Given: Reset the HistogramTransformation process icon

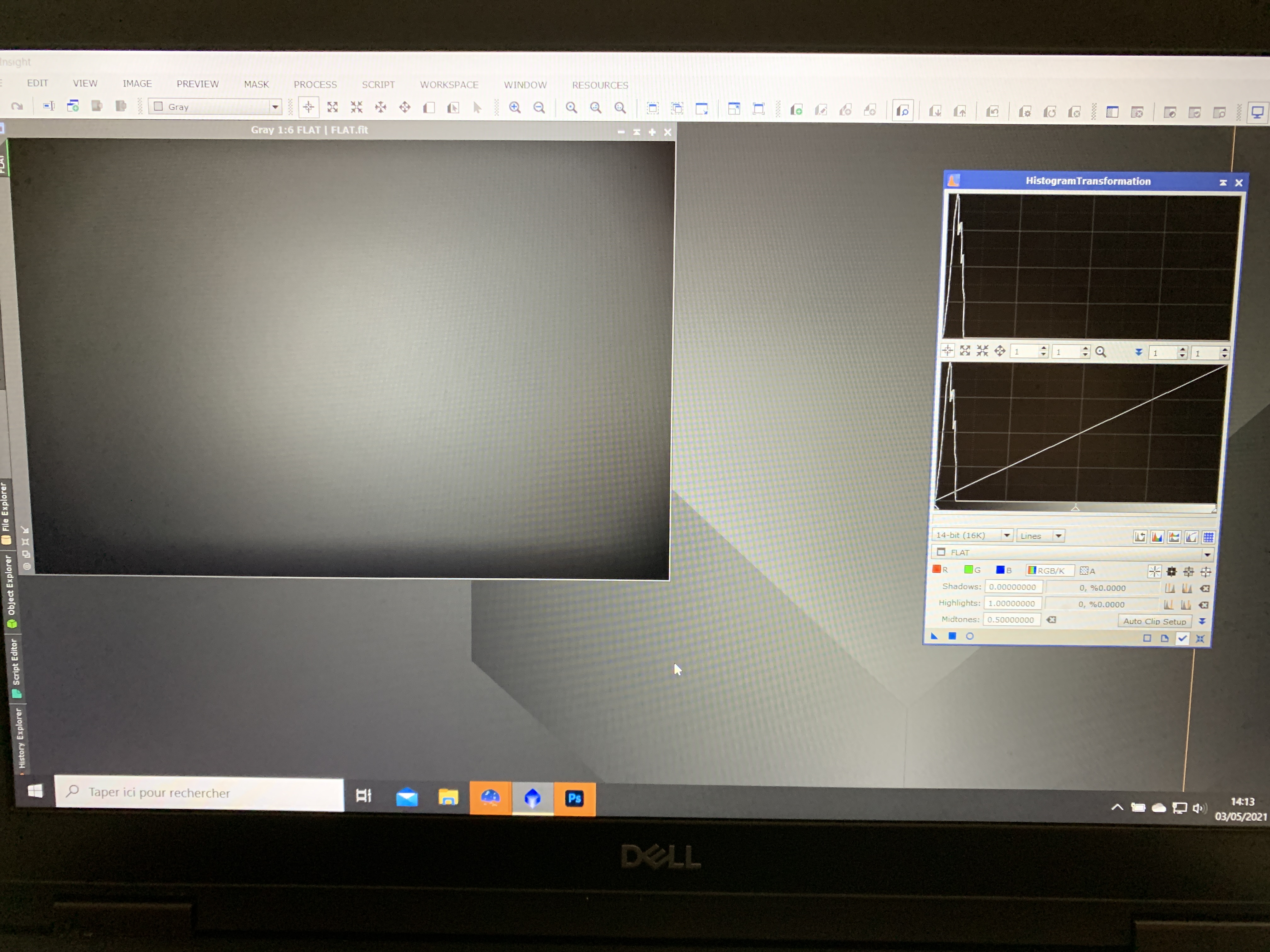Looking at the screenshot, I should click(1200, 639).
